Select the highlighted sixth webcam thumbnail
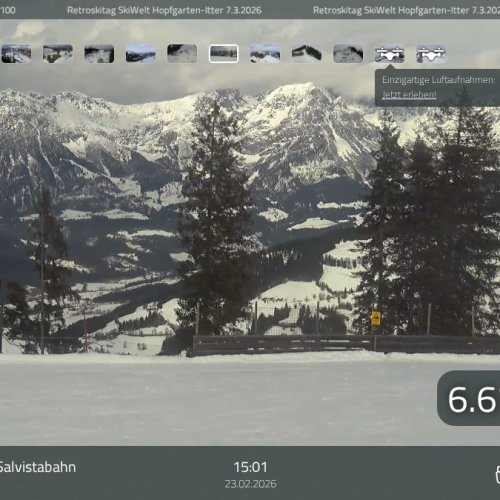 click(x=224, y=54)
